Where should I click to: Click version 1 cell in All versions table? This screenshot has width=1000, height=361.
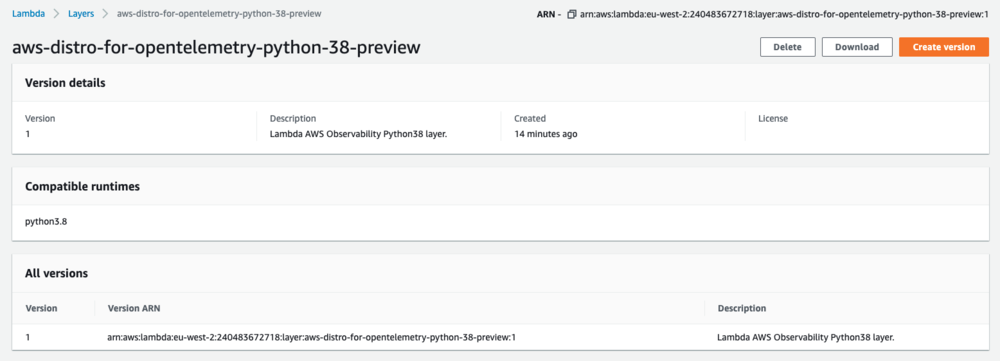click(x=27, y=337)
